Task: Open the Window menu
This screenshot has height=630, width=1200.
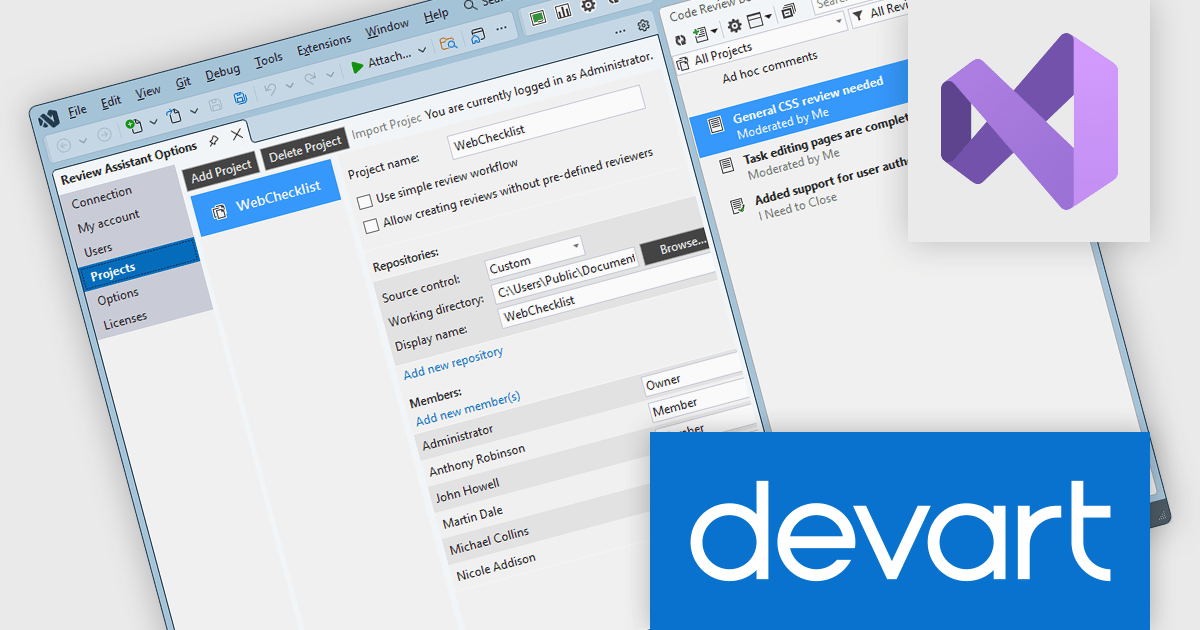Action: (386, 28)
